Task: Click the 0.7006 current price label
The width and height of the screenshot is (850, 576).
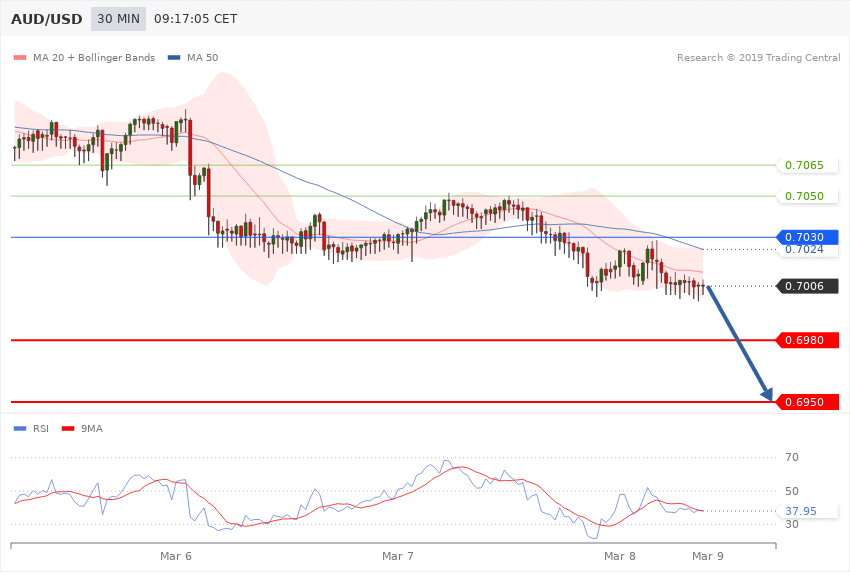Action: [807, 286]
